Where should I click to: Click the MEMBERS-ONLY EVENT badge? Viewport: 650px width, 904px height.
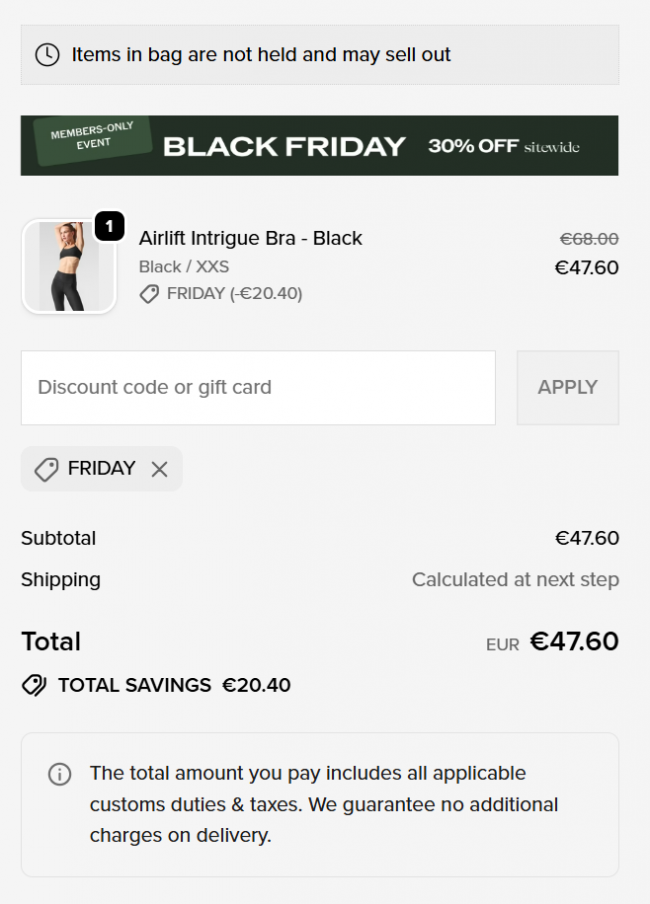pyautogui.click(x=92, y=140)
